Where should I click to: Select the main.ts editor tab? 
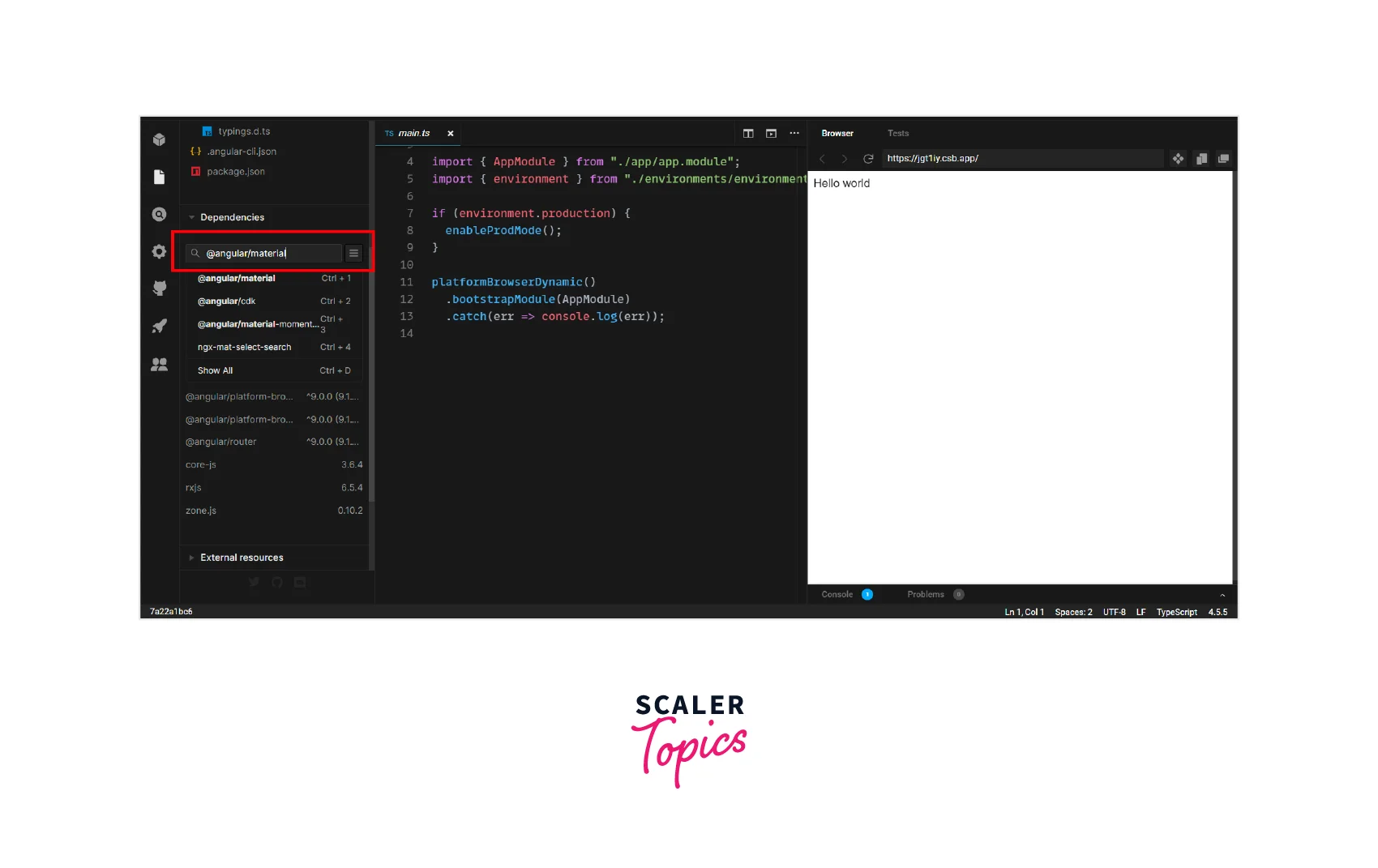pos(413,134)
